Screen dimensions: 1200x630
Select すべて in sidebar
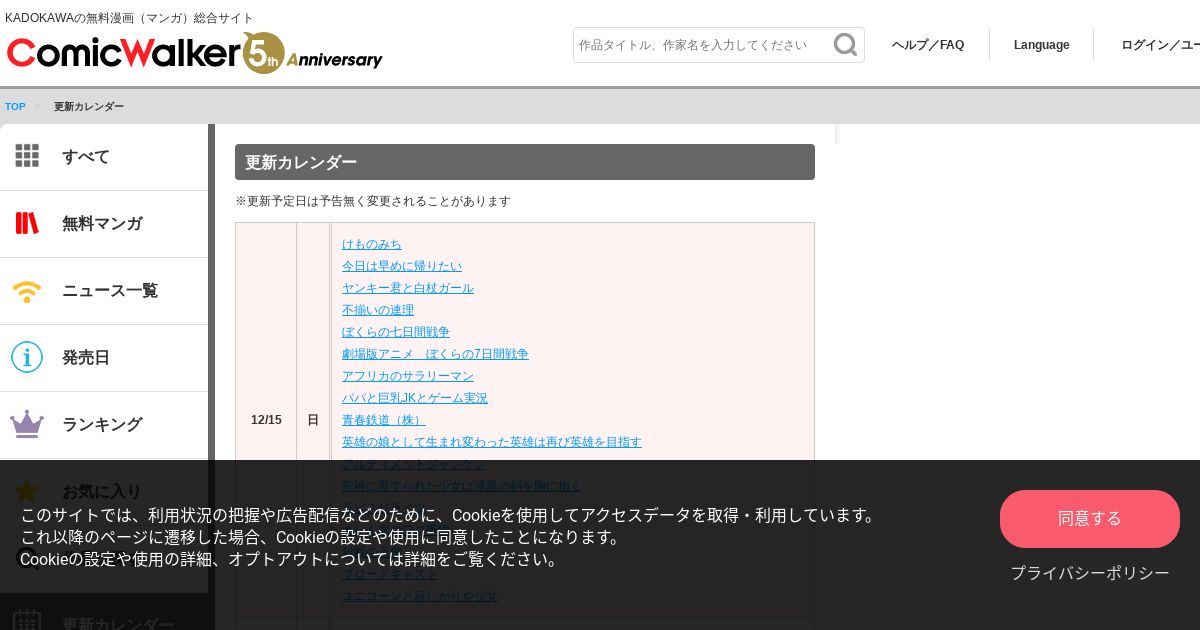104,157
